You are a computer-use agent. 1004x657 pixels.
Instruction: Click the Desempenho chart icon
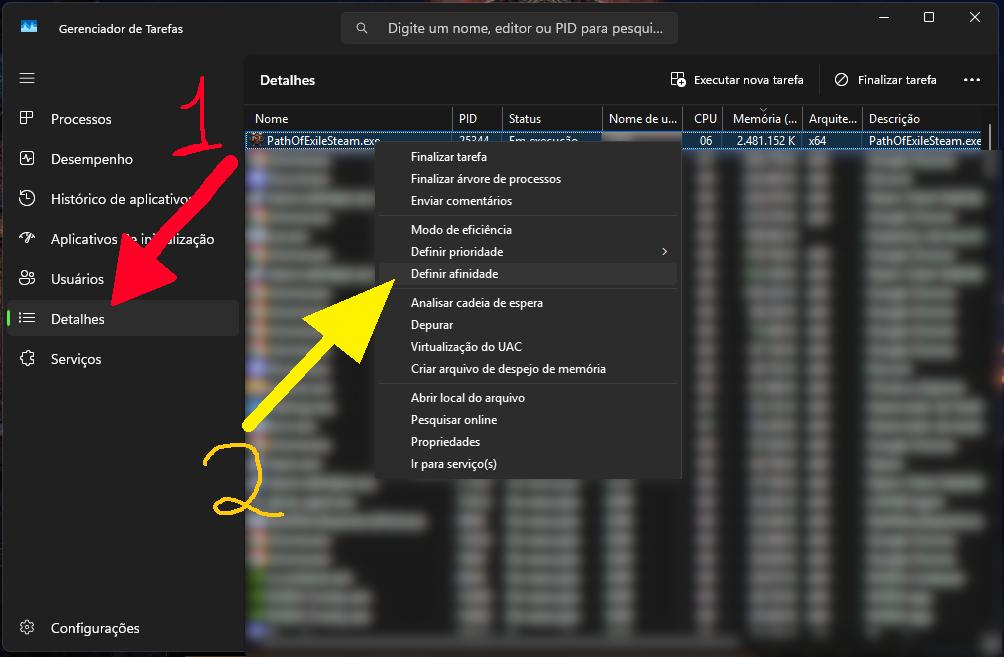point(27,158)
